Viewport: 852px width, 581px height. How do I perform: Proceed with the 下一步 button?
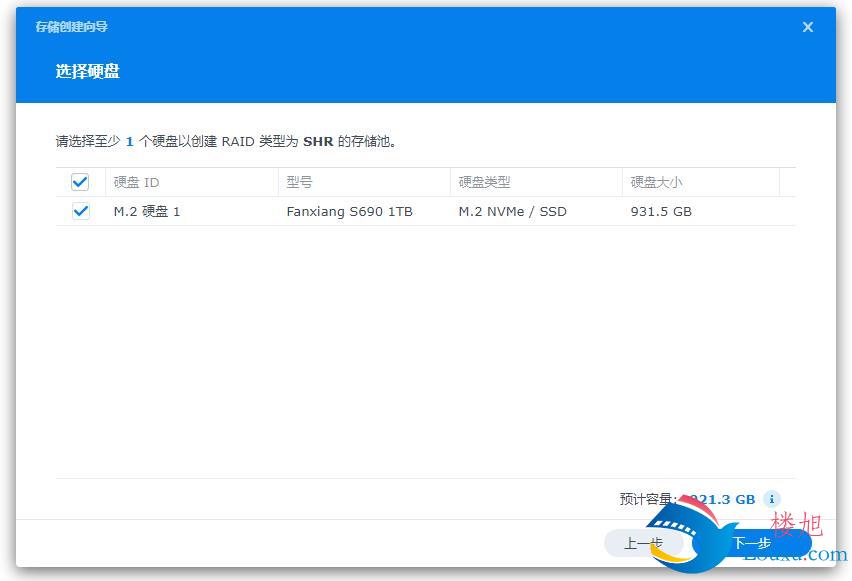753,543
